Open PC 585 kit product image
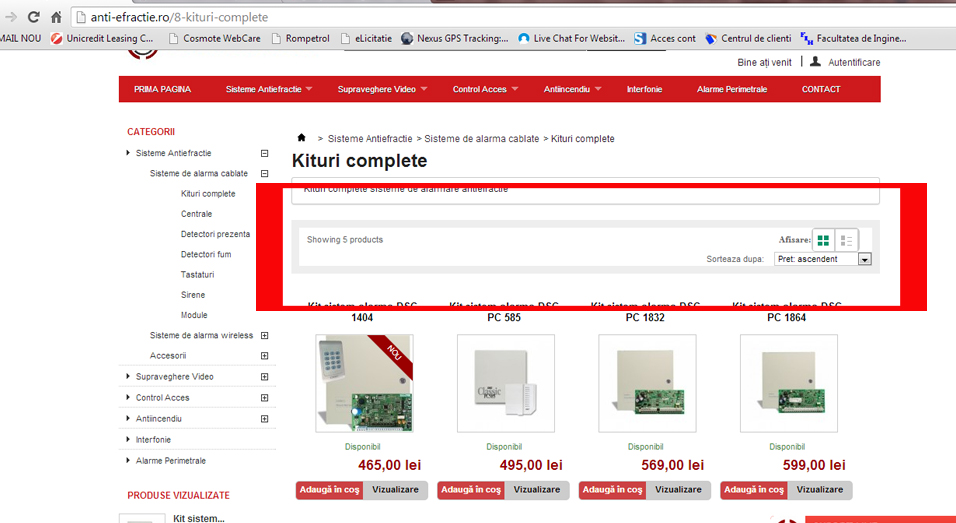This screenshot has width=956, height=523. pos(506,383)
